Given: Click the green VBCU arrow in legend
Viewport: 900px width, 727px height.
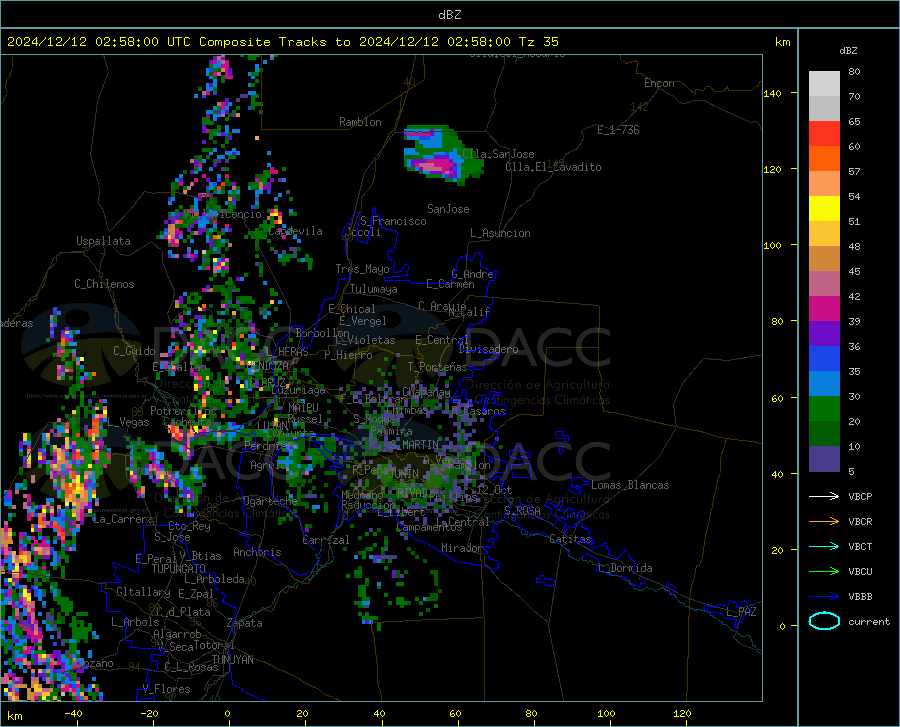Looking at the screenshot, I should pyautogui.click(x=824, y=572).
